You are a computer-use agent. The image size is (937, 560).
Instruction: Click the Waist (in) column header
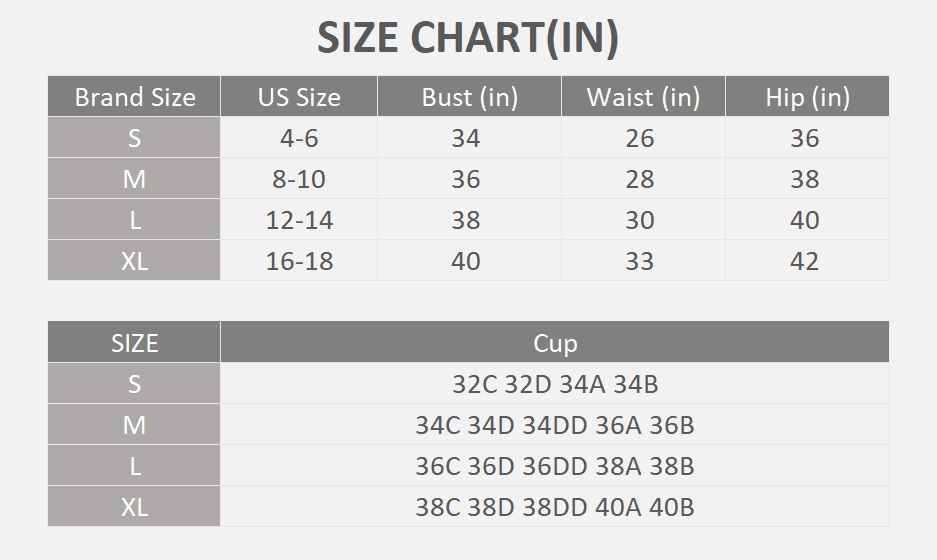pos(643,97)
